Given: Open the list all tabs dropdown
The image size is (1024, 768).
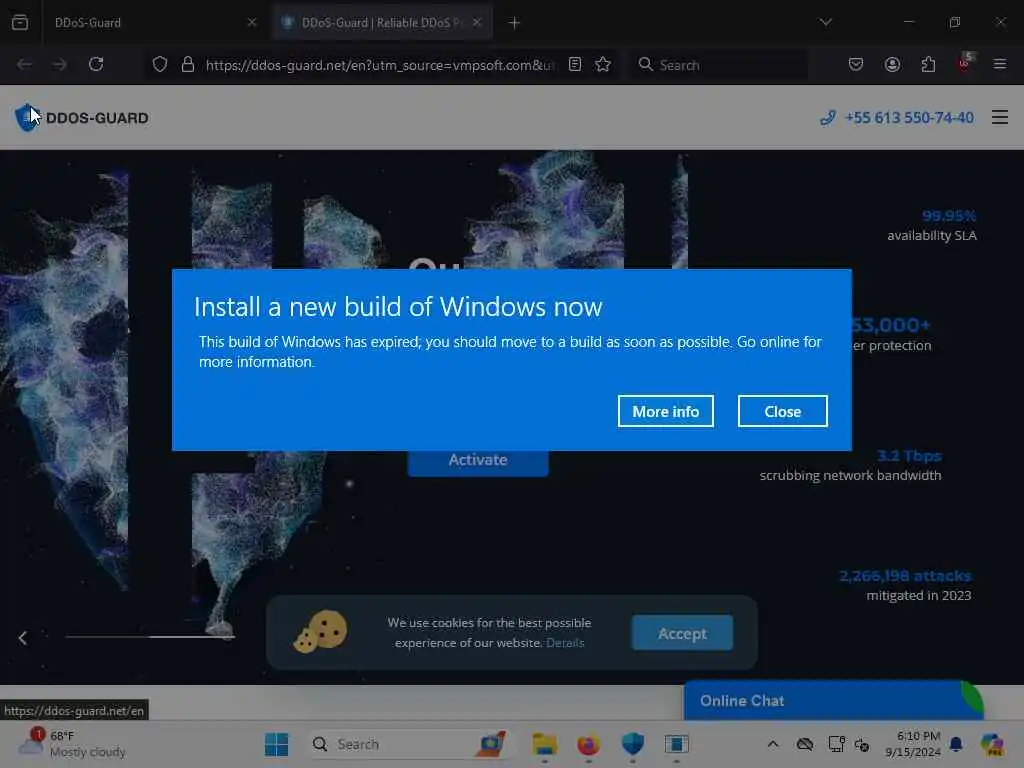Looking at the screenshot, I should click(x=825, y=22).
